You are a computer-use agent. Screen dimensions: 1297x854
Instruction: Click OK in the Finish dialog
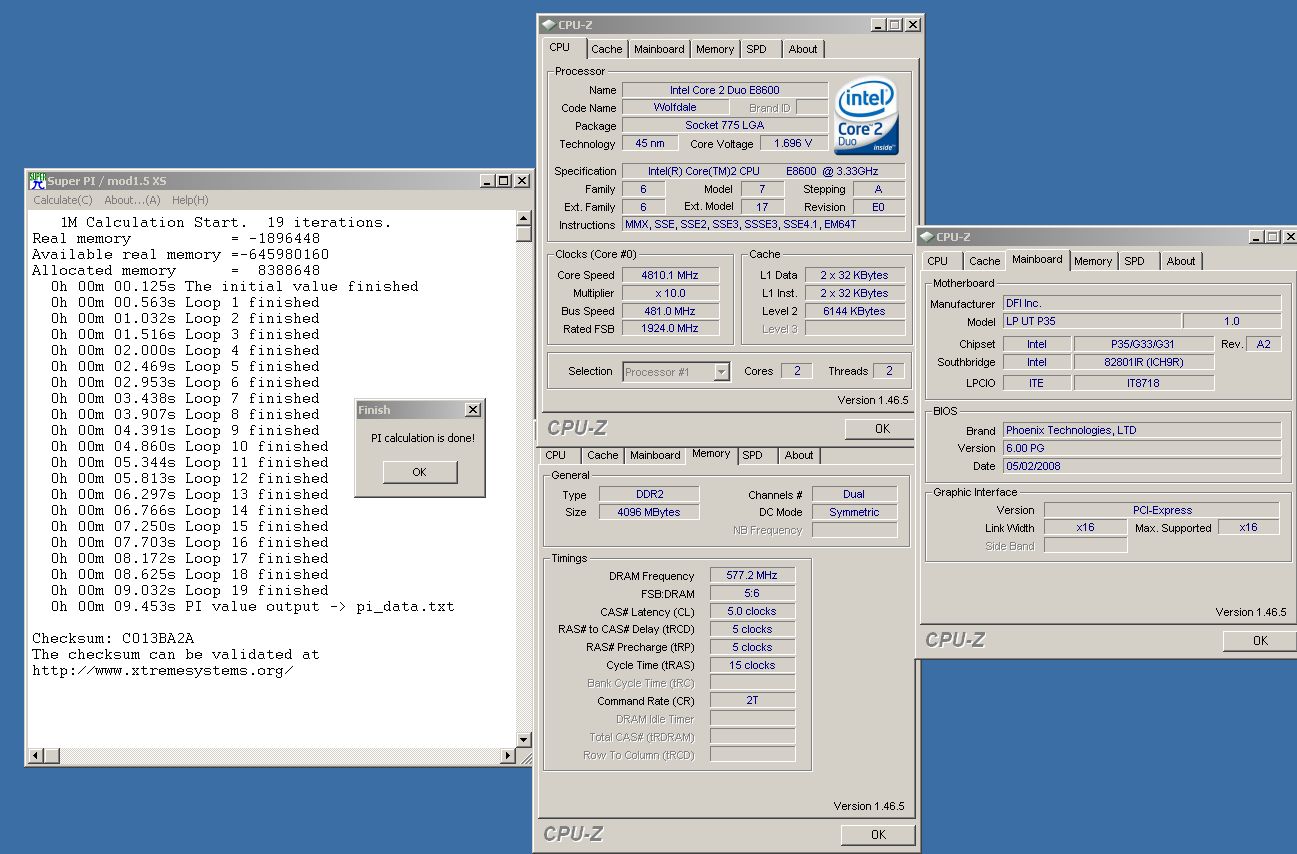[419, 472]
